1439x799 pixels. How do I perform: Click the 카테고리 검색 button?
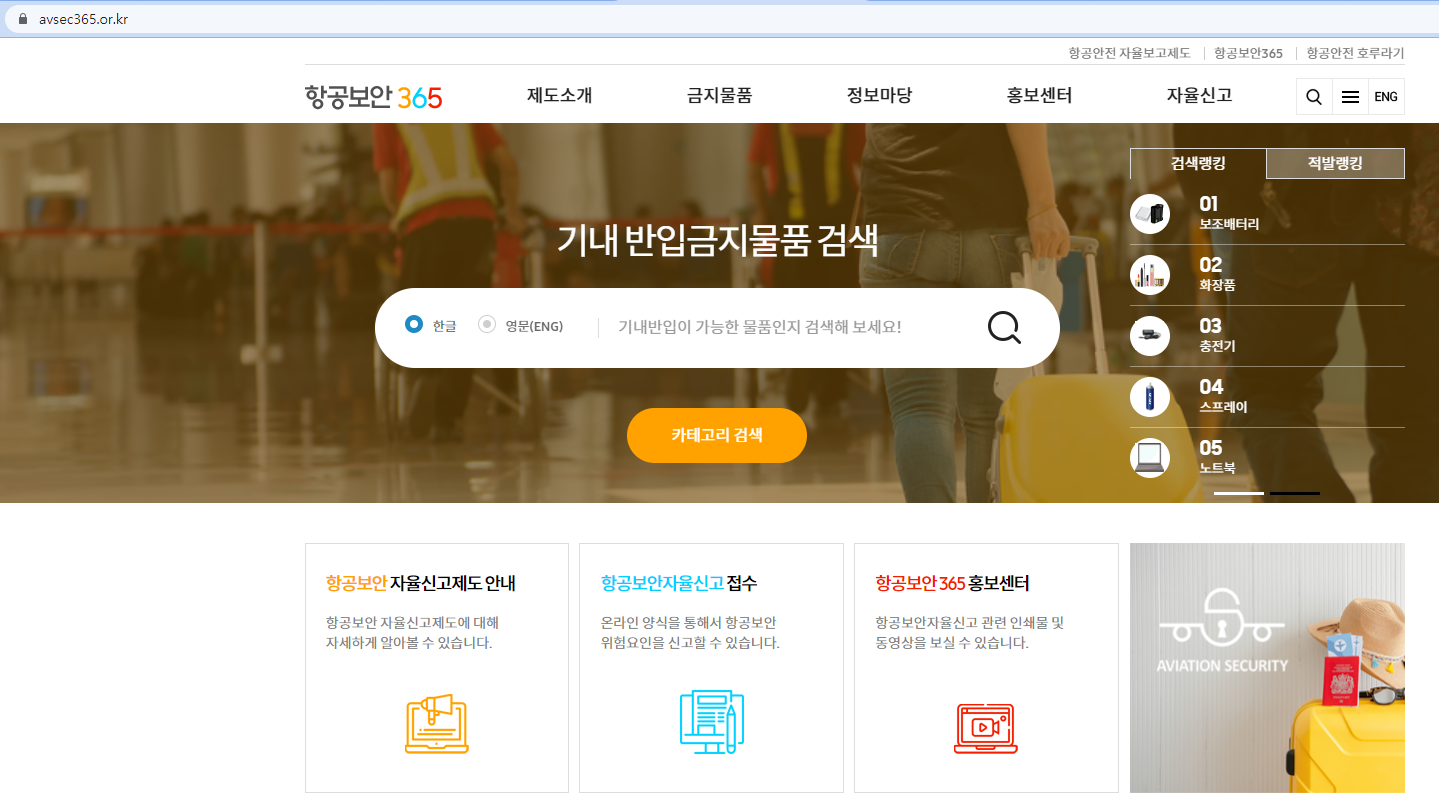pyautogui.click(x=717, y=435)
